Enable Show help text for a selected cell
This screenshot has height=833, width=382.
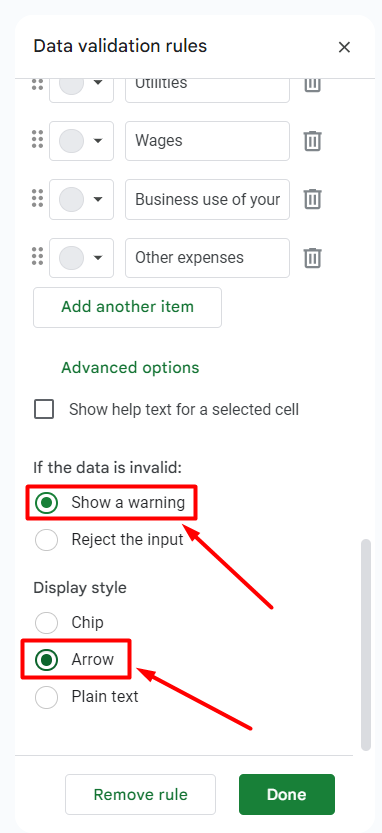(44, 410)
